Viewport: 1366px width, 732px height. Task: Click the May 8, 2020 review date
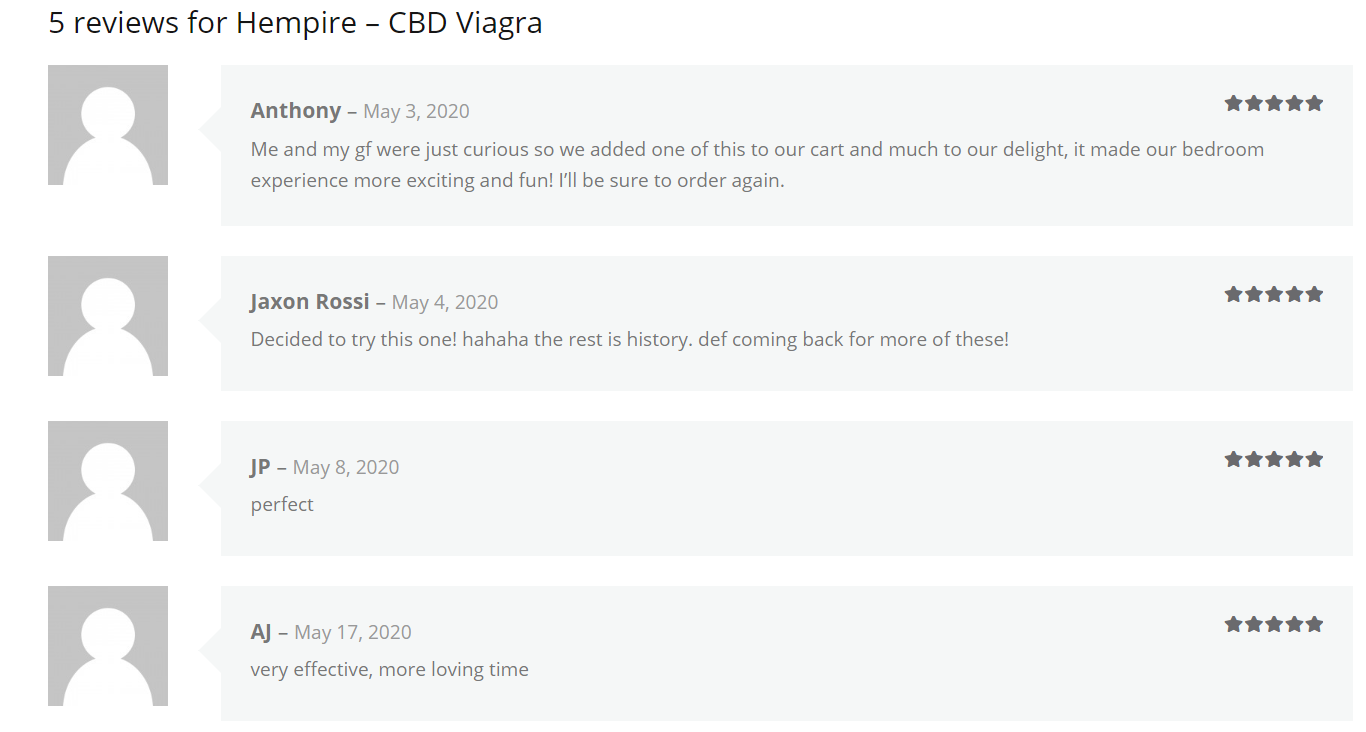346,467
